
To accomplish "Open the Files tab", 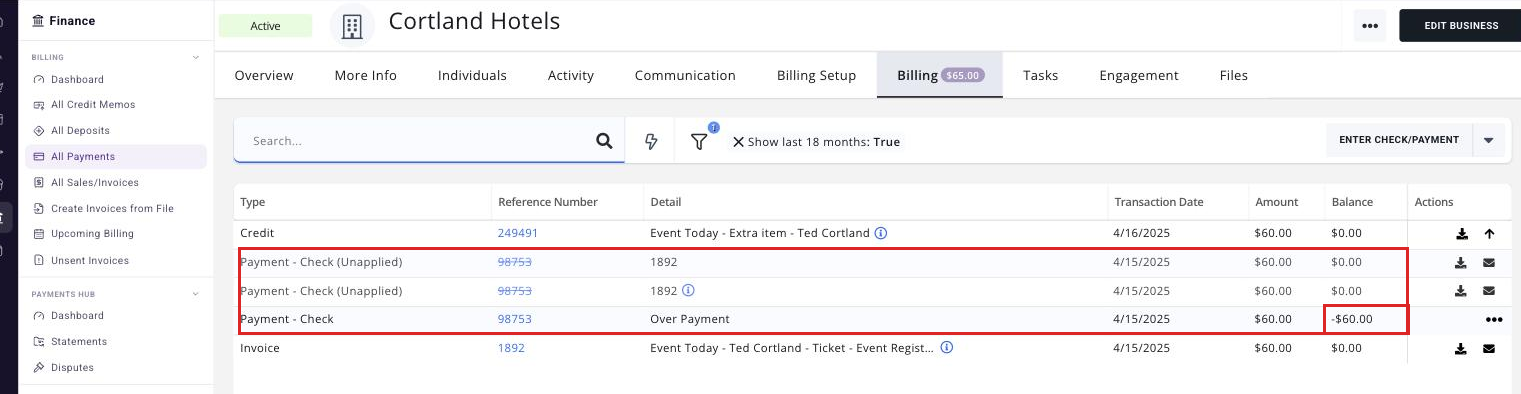I will (x=1234, y=75).
